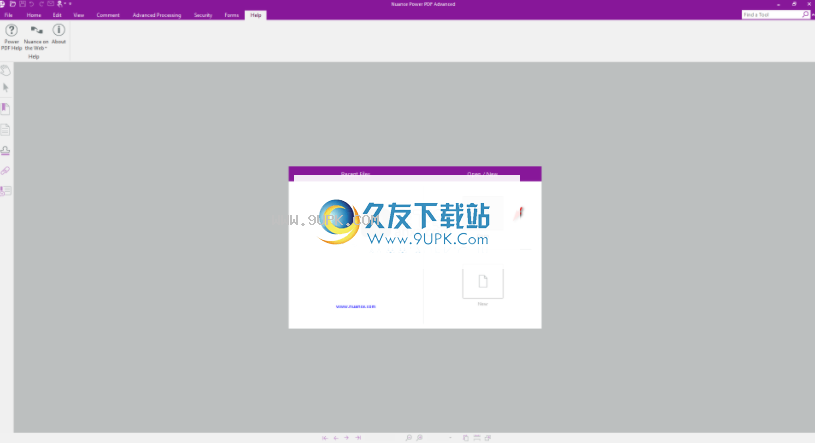This screenshot has width=815, height=445.
Task: Open the Advanced Processing tab
Action: (x=157, y=15)
